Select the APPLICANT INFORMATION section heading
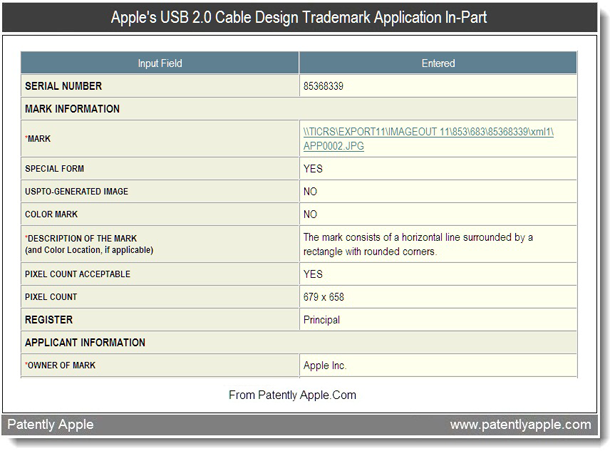This screenshot has width=610, height=451. [x=85, y=343]
